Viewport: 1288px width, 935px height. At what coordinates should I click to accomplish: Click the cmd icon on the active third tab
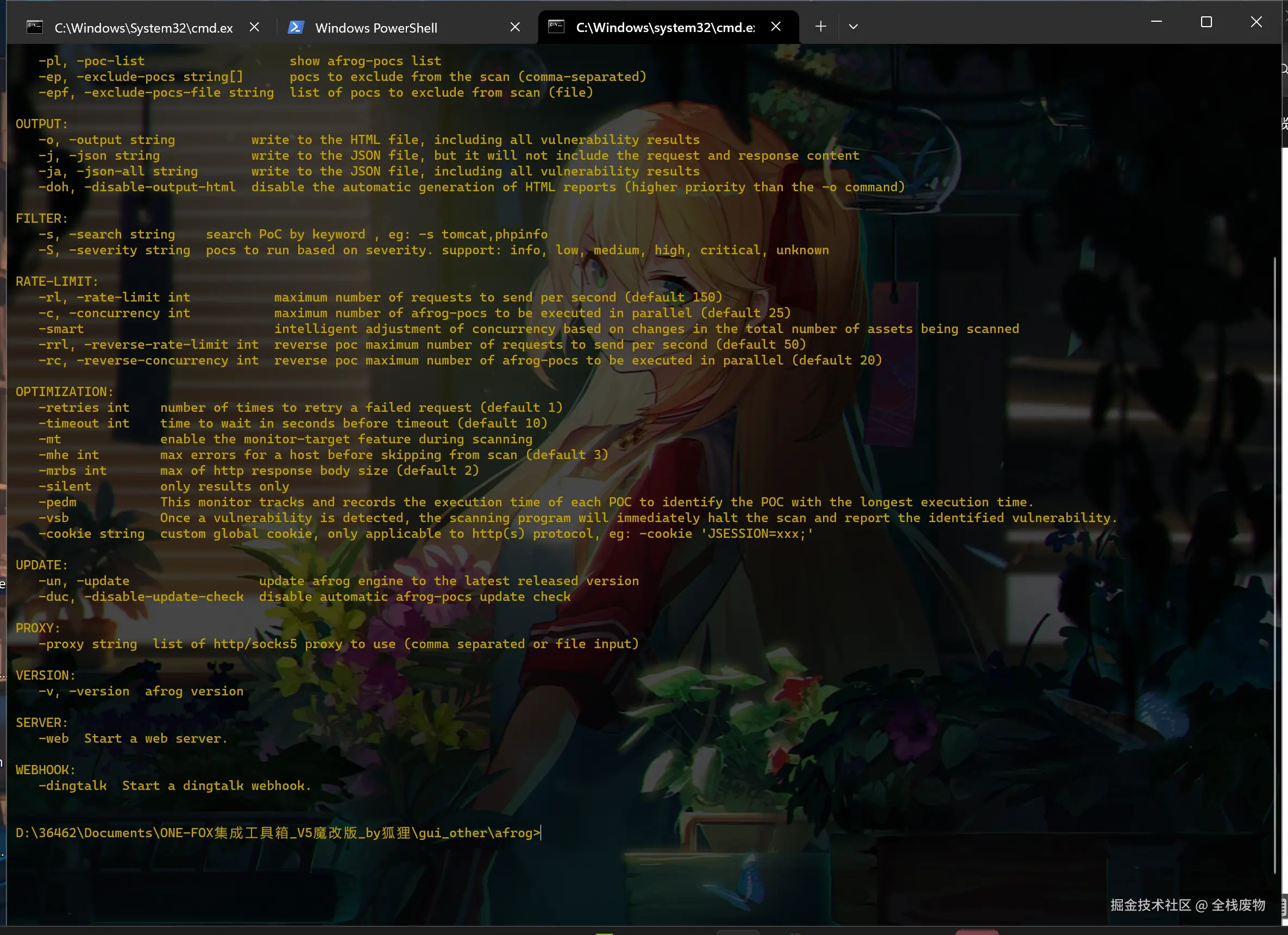pos(556,27)
